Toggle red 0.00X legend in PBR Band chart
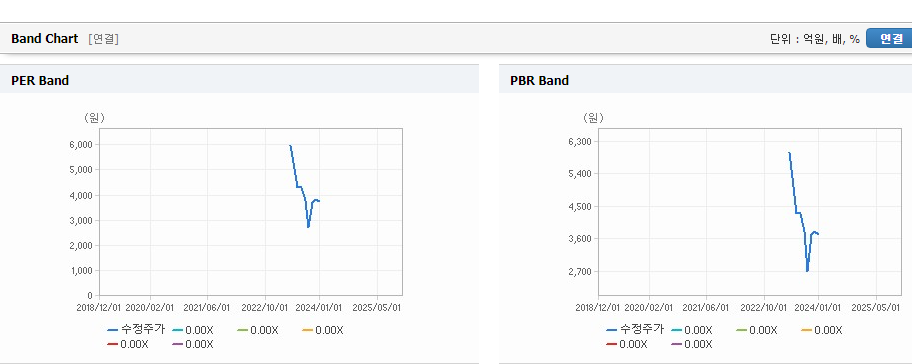Viewport: 912px width, 364px height. click(x=626, y=344)
